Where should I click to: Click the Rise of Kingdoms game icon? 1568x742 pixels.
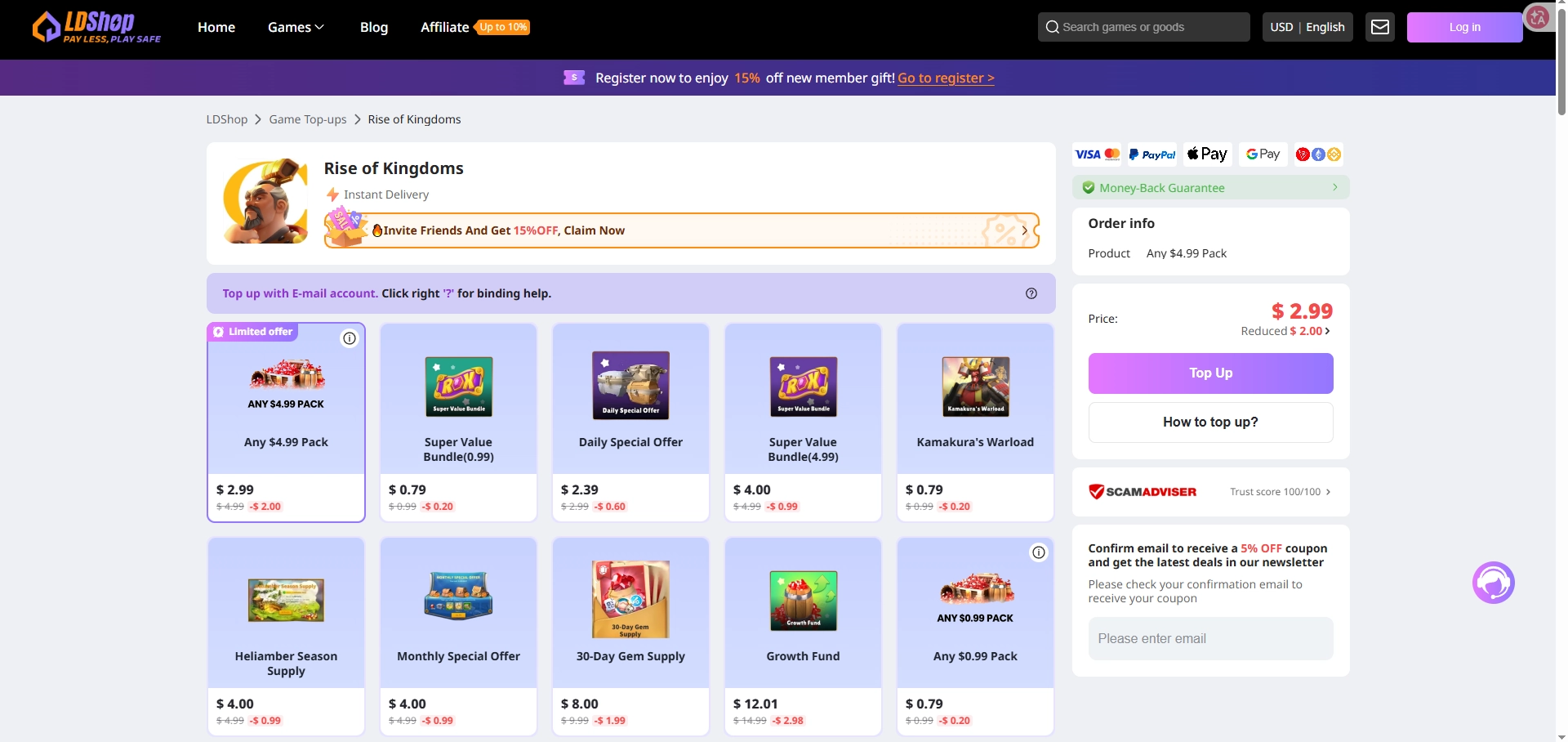pyautogui.click(x=265, y=202)
